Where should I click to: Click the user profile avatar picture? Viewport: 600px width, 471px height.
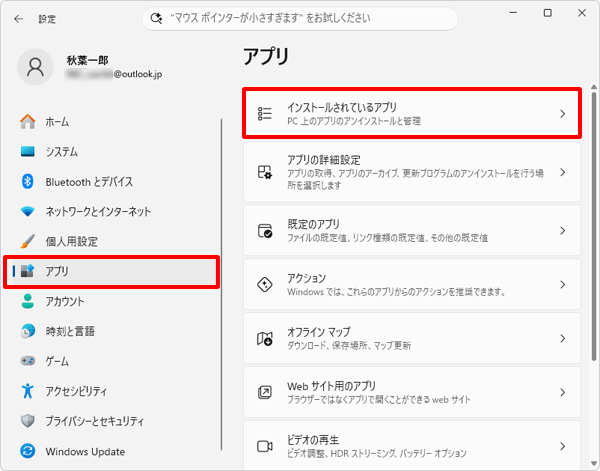35,67
